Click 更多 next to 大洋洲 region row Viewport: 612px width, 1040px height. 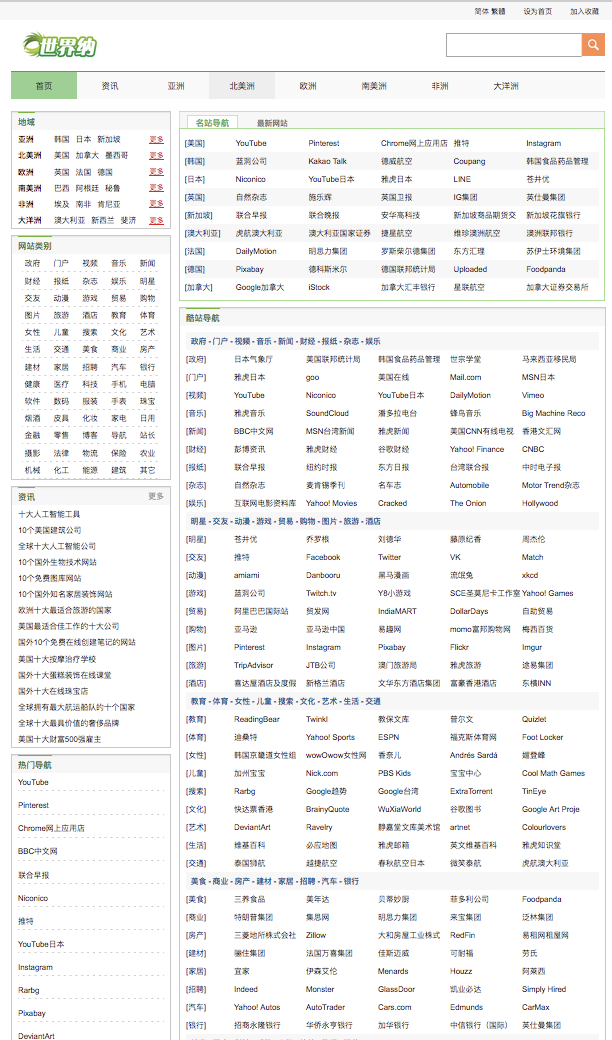pos(156,220)
